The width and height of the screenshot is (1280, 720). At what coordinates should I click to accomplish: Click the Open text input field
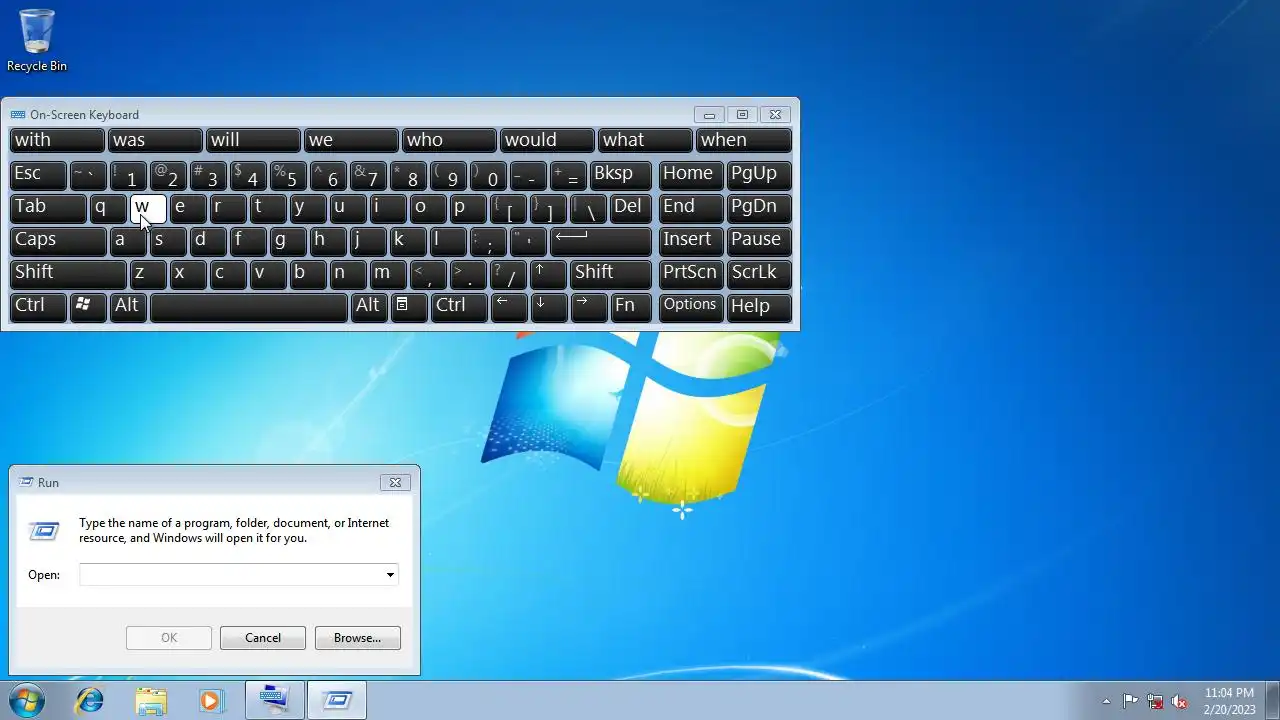(231, 575)
